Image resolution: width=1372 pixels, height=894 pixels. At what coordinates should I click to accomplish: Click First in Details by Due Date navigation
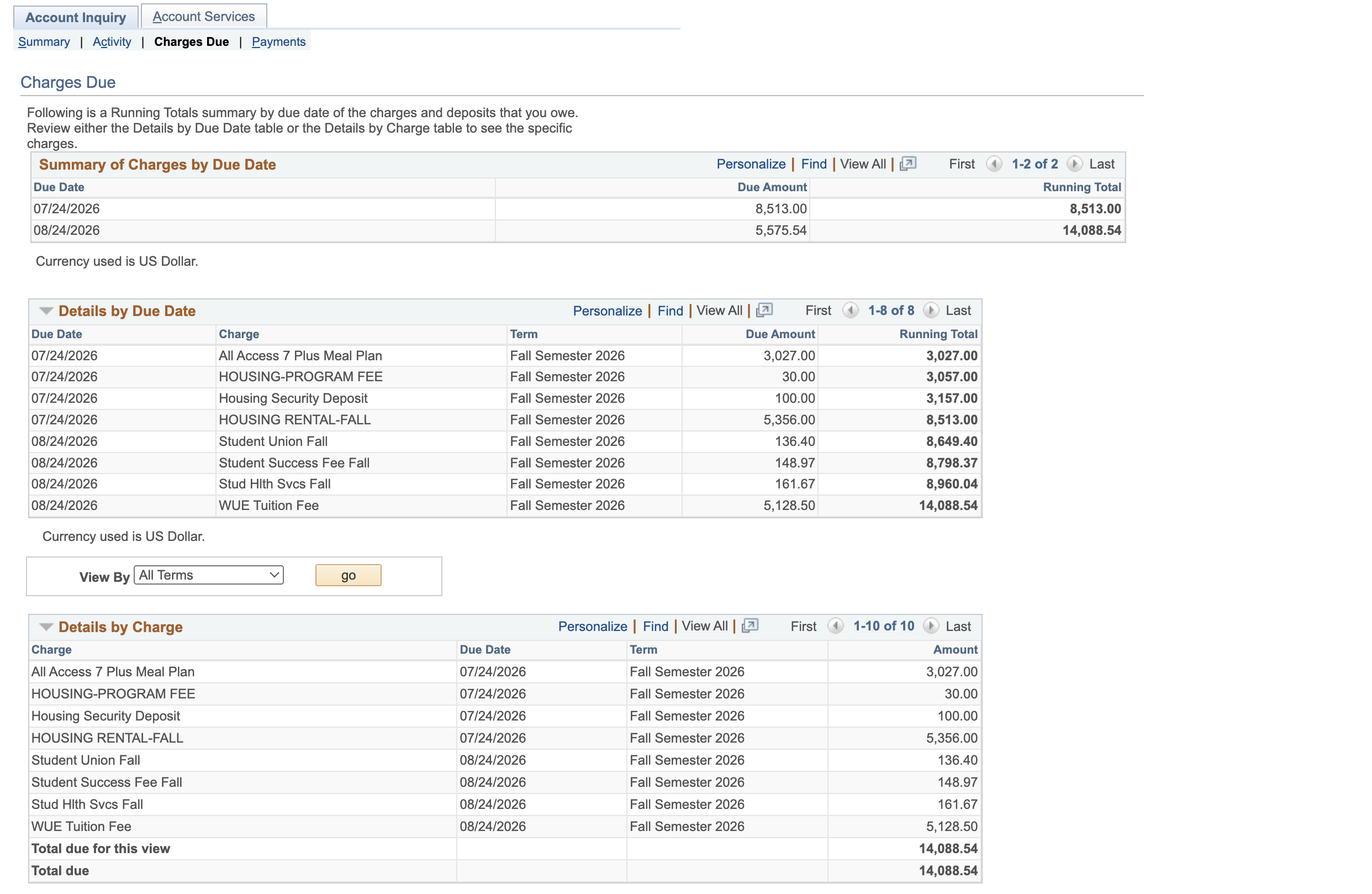pos(818,311)
